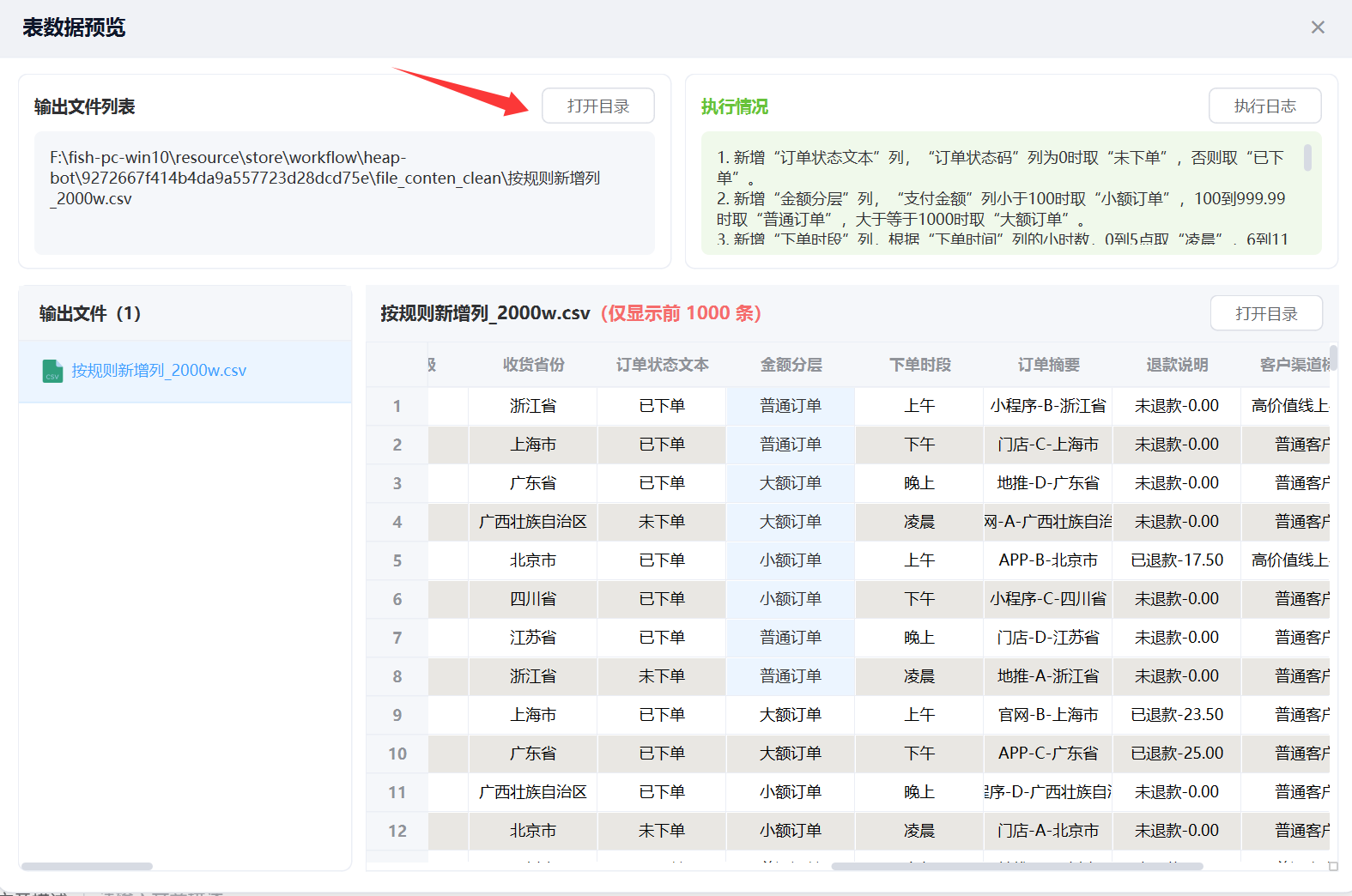The width and height of the screenshot is (1352, 896).
Task: Click the file list horizontal scrollbar
Action: (87, 866)
